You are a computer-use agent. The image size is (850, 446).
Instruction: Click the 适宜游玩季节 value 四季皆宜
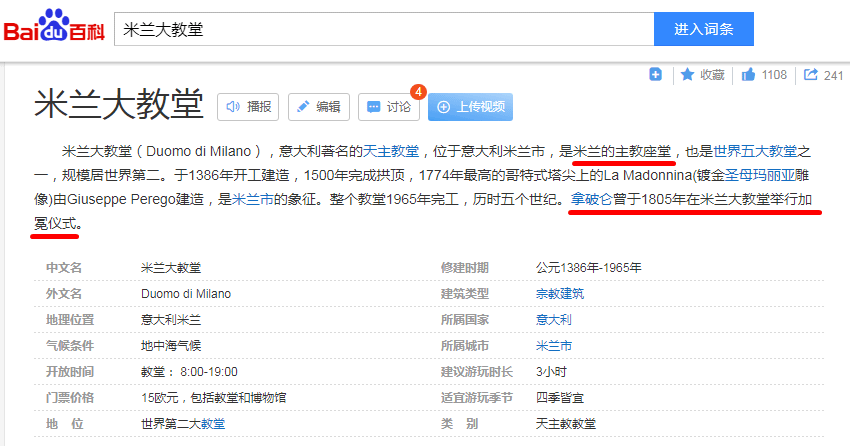(559, 398)
